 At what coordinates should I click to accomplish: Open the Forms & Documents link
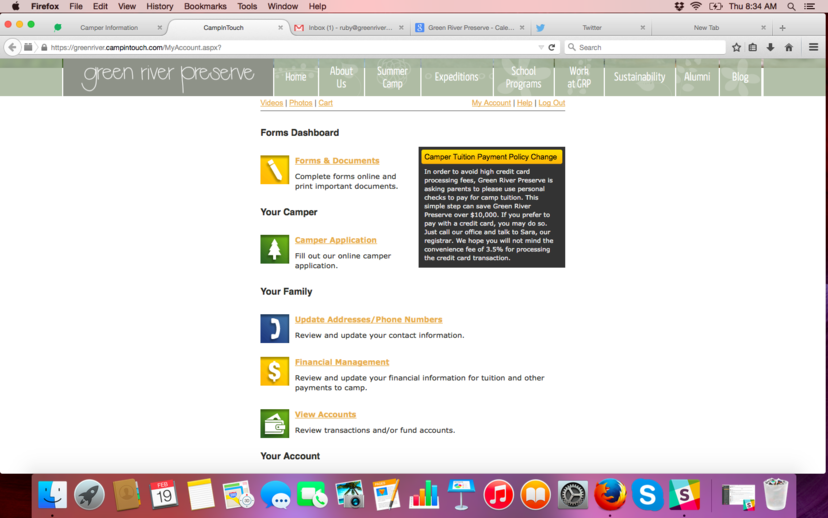337,161
